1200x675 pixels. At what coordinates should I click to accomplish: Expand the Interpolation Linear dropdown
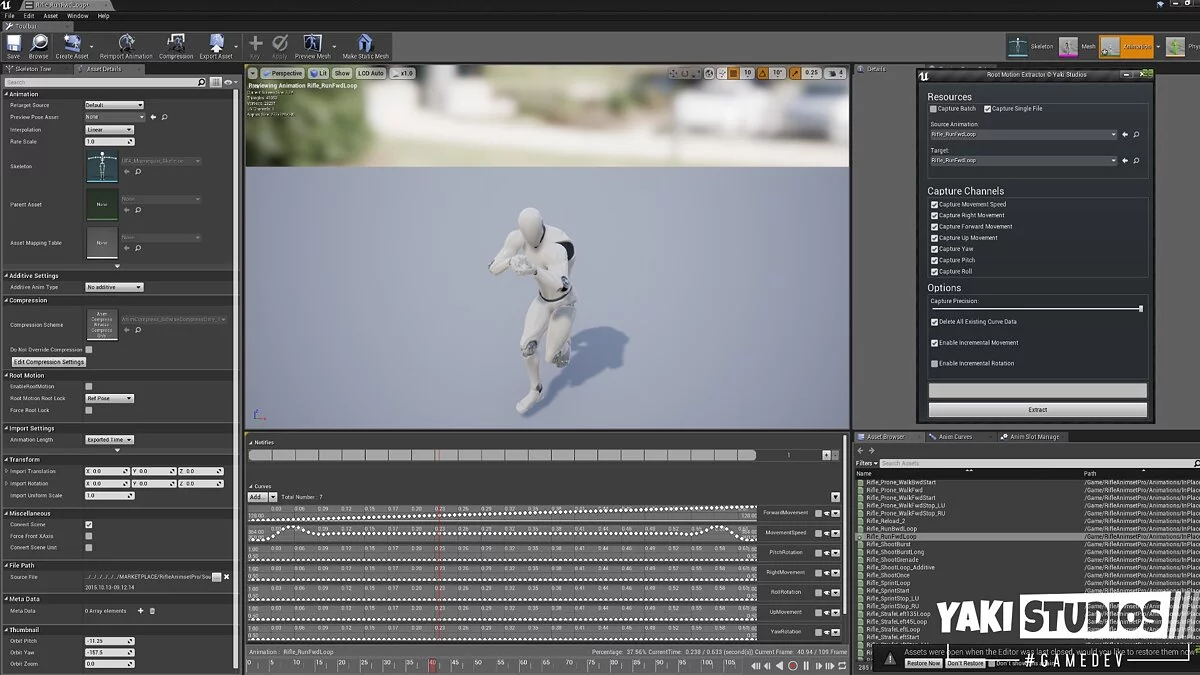coord(109,130)
